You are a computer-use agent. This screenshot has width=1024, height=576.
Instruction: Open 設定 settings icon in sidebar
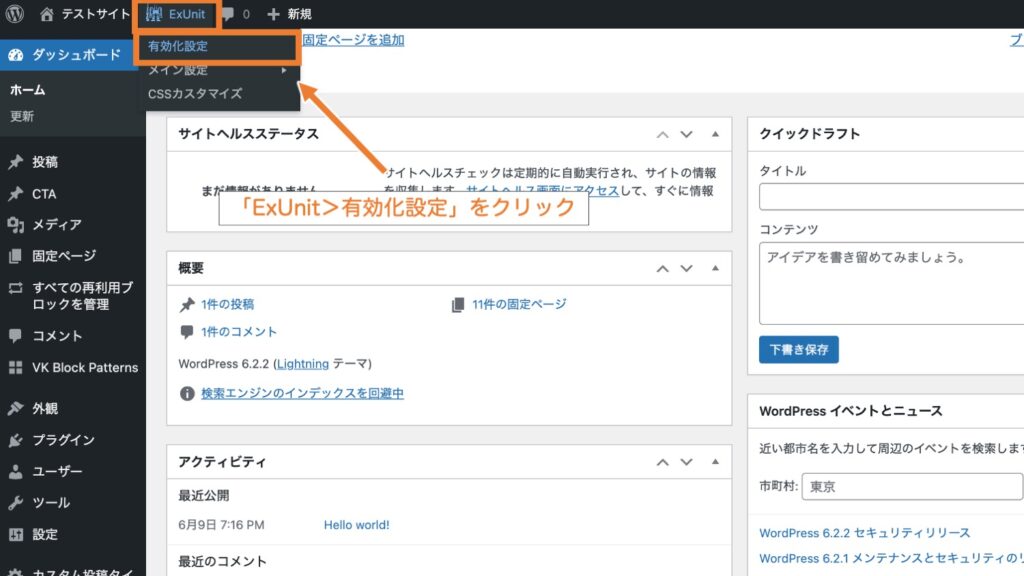click(23, 533)
